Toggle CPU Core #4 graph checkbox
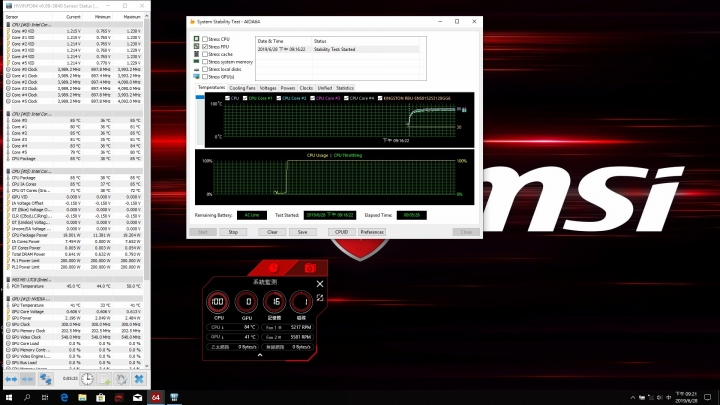The image size is (720, 405). [x=346, y=98]
